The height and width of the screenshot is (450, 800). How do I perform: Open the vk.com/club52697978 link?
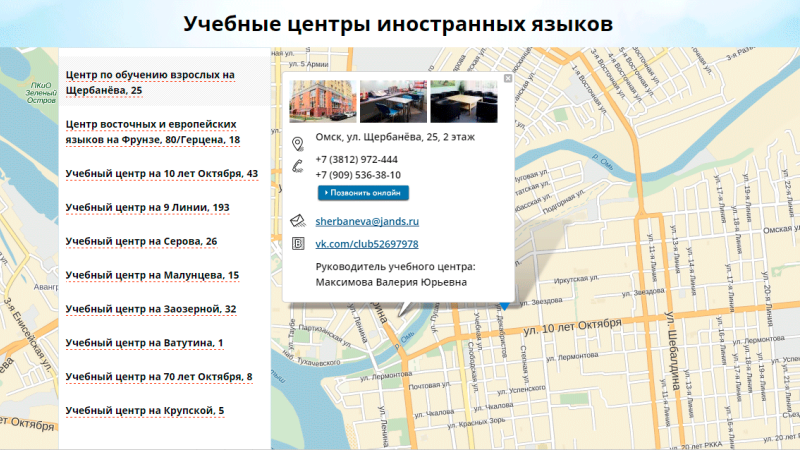pyautogui.click(x=367, y=244)
